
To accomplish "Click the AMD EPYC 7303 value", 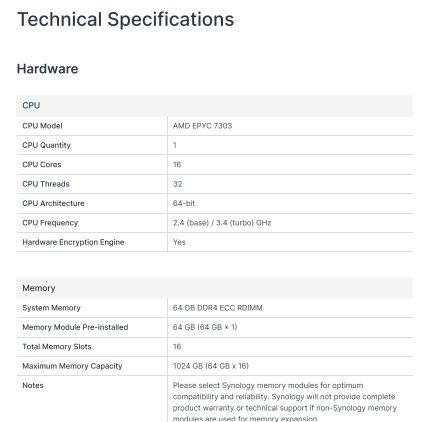I will tap(202, 126).
